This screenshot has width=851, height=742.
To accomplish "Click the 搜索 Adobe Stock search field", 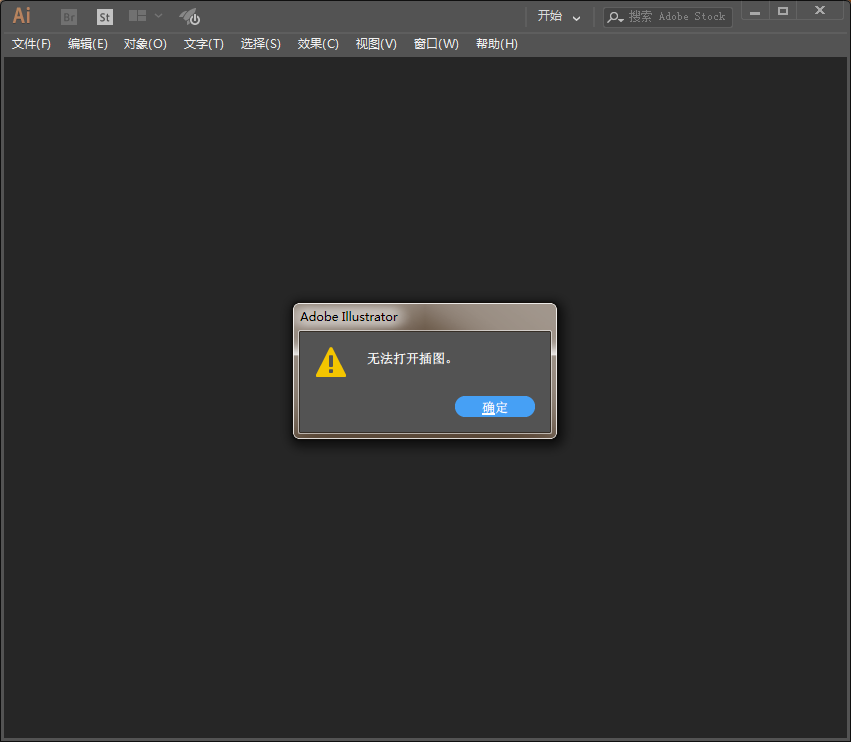I will pyautogui.click(x=668, y=17).
